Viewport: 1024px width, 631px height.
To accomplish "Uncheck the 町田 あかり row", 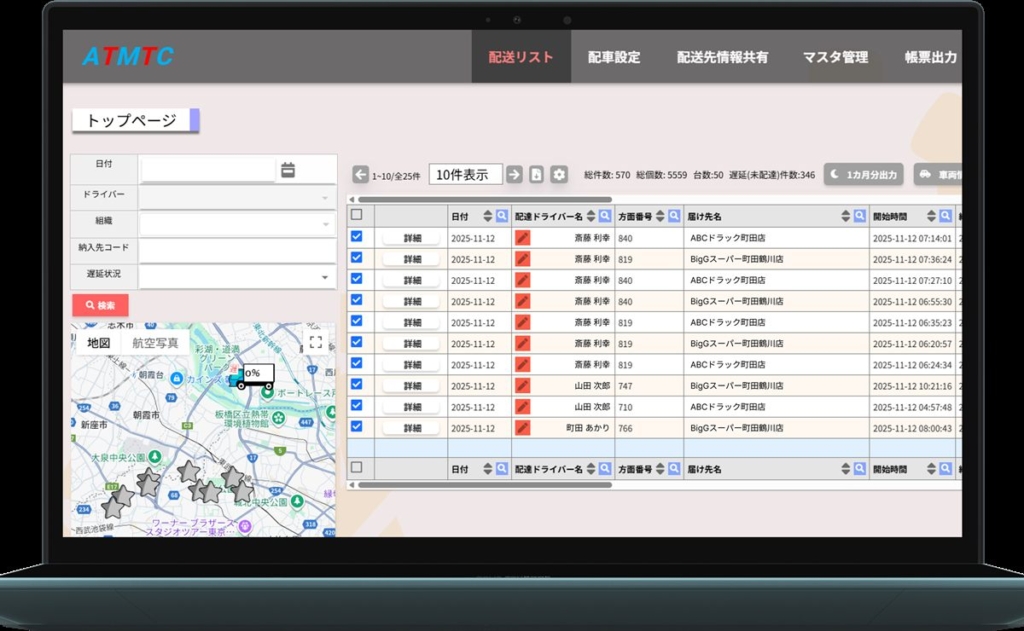I will tap(357, 427).
